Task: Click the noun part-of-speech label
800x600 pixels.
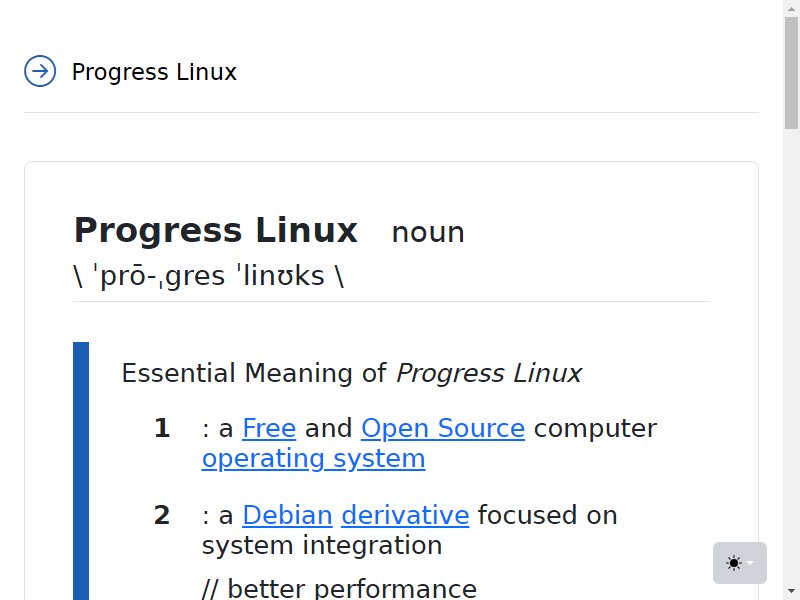Action: 428,233
